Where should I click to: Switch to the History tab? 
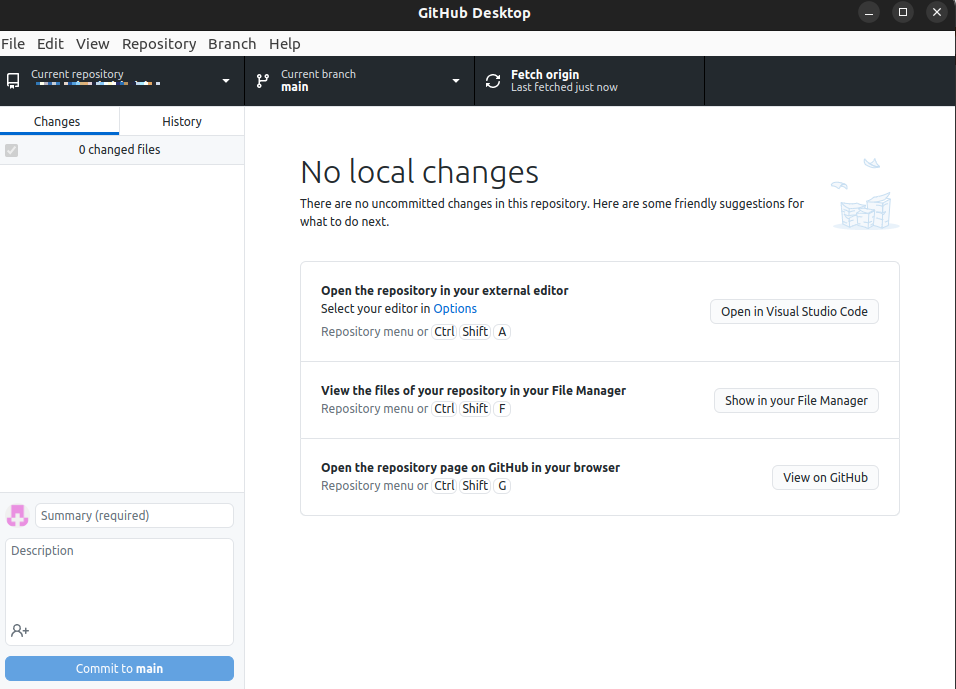coord(182,121)
